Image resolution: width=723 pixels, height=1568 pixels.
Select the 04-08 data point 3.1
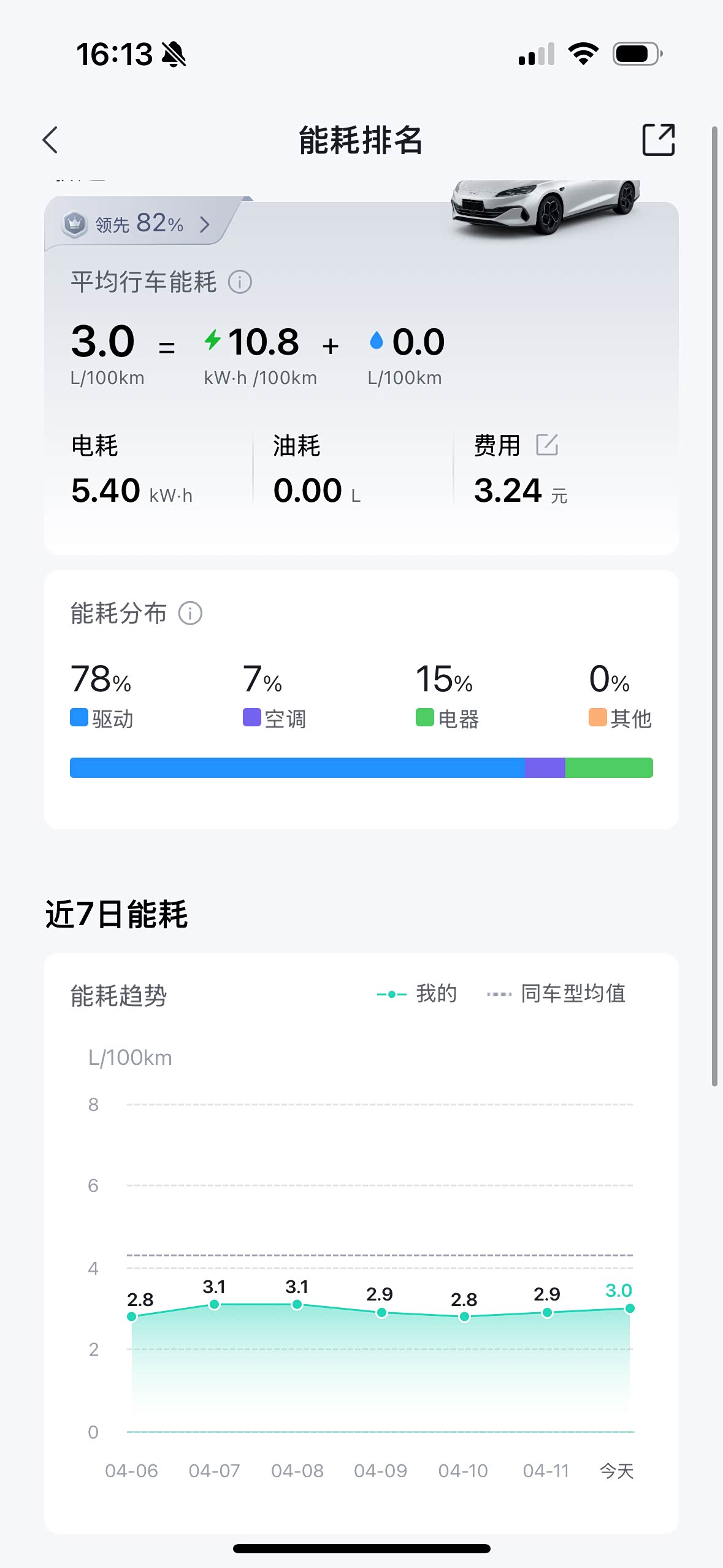point(297,1304)
